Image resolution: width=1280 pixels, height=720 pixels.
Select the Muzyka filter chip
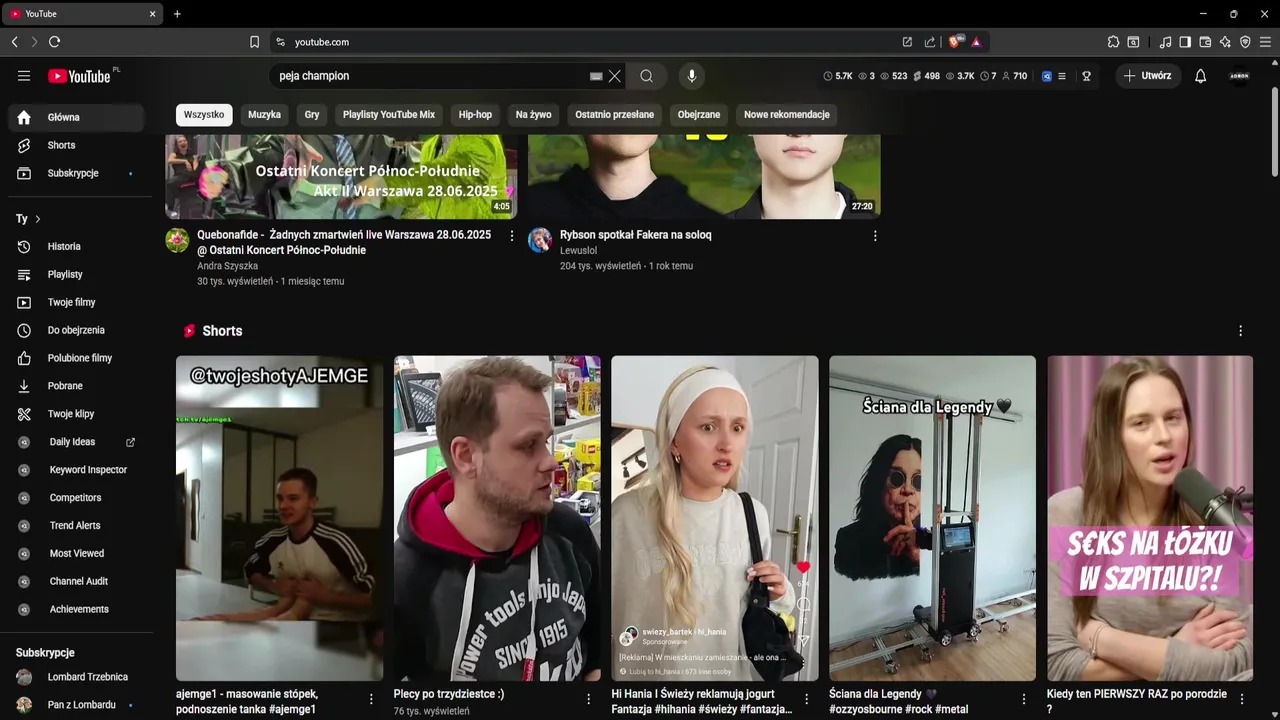click(x=264, y=115)
